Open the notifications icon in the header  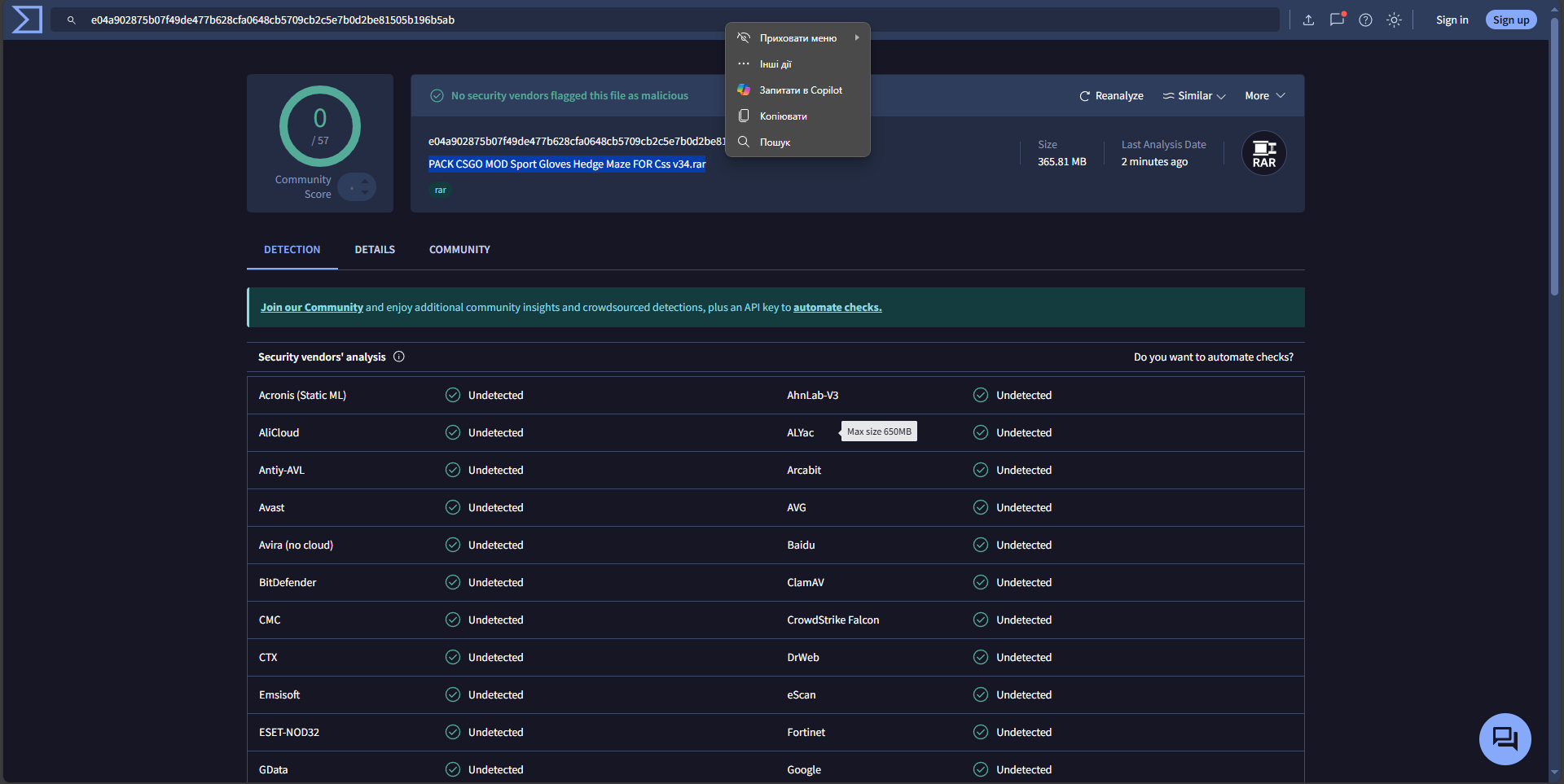(1337, 20)
